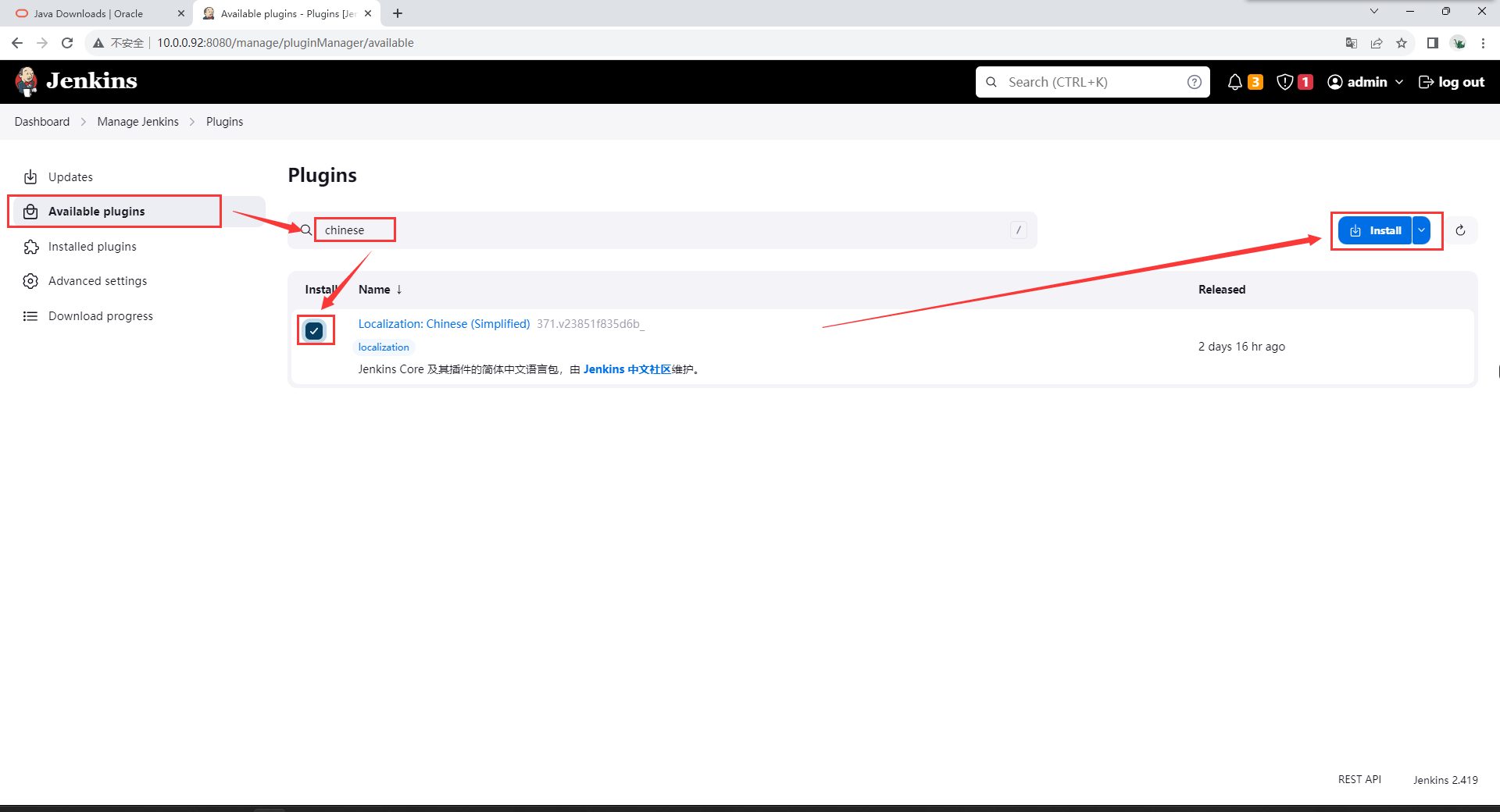The image size is (1500, 812).
Task: Sort plugins by the Name column
Action: coord(380,290)
